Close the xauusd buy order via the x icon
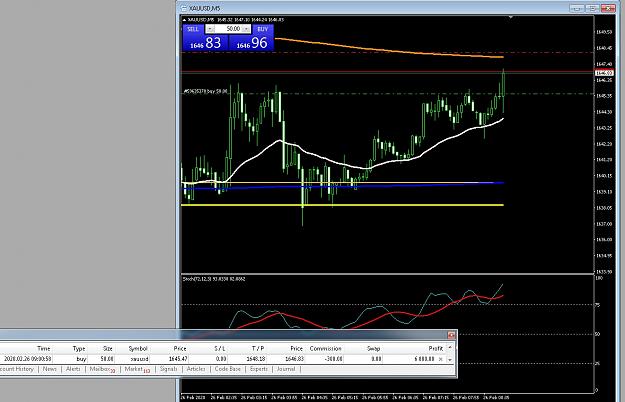Image resolution: width=625 pixels, height=402 pixels. point(440,359)
